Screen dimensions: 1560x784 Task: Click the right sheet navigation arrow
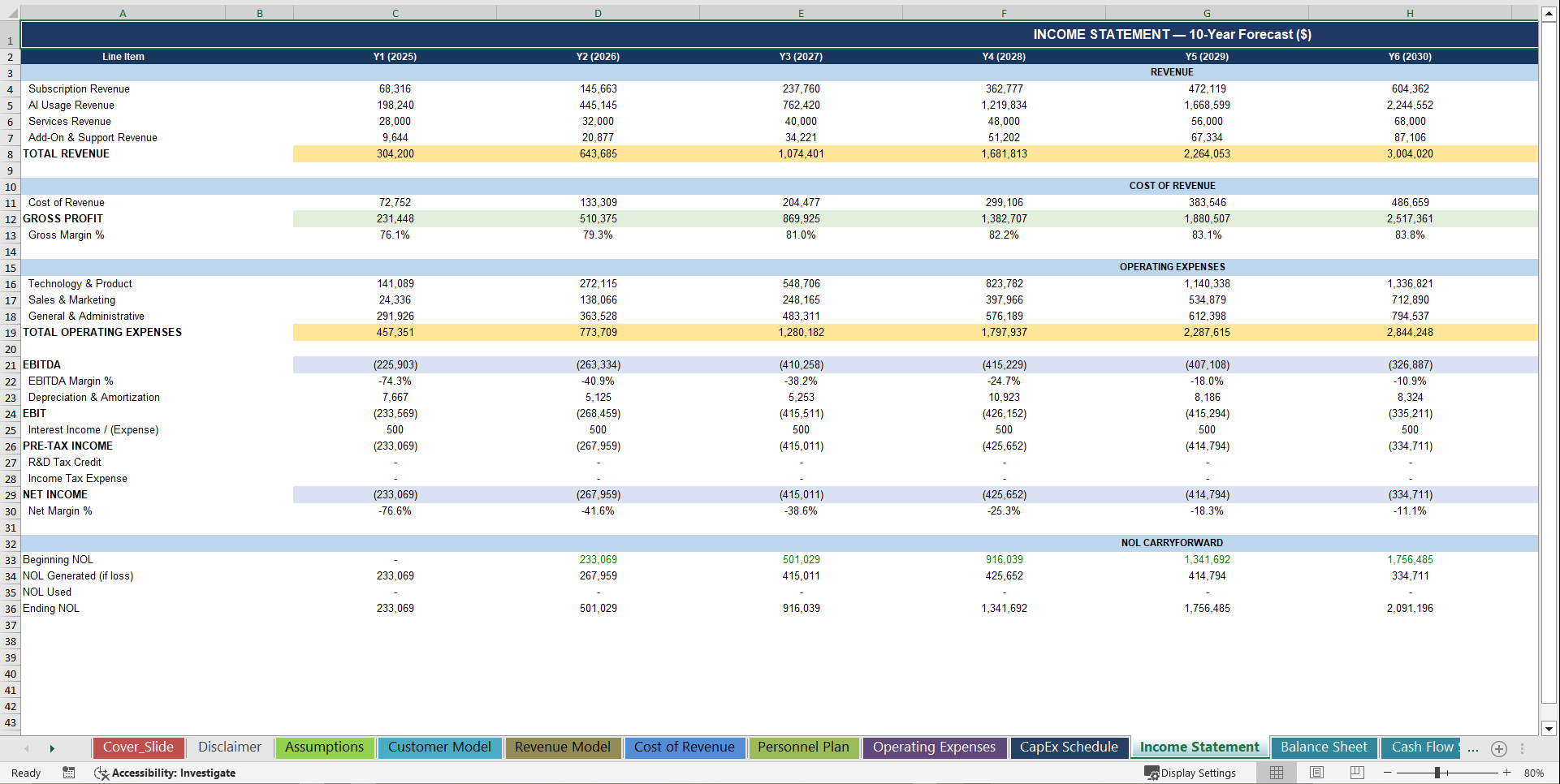[x=52, y=747]
